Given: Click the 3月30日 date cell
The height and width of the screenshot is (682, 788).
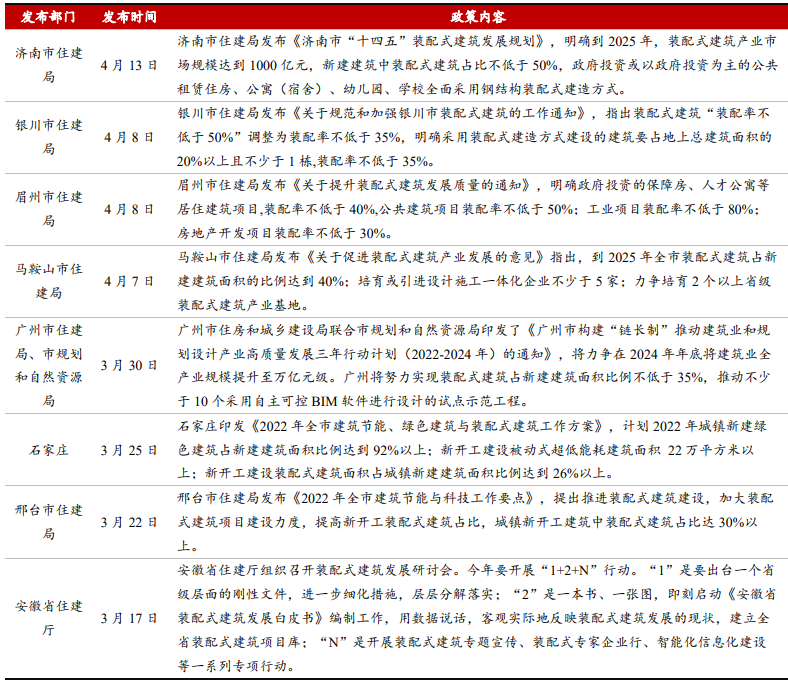Looking at the screenshot, I should pyautogui.click(x=129, y=365).
